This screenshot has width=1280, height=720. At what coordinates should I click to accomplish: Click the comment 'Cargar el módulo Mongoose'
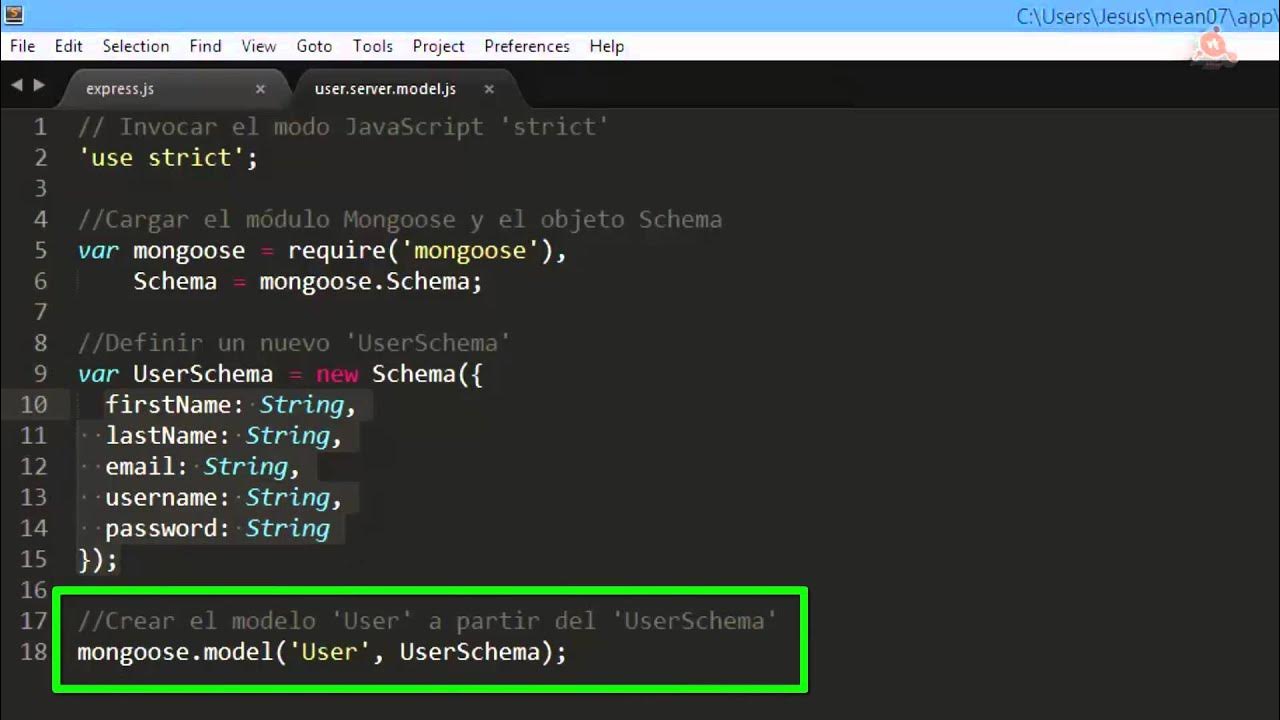[x=400, y=220]
